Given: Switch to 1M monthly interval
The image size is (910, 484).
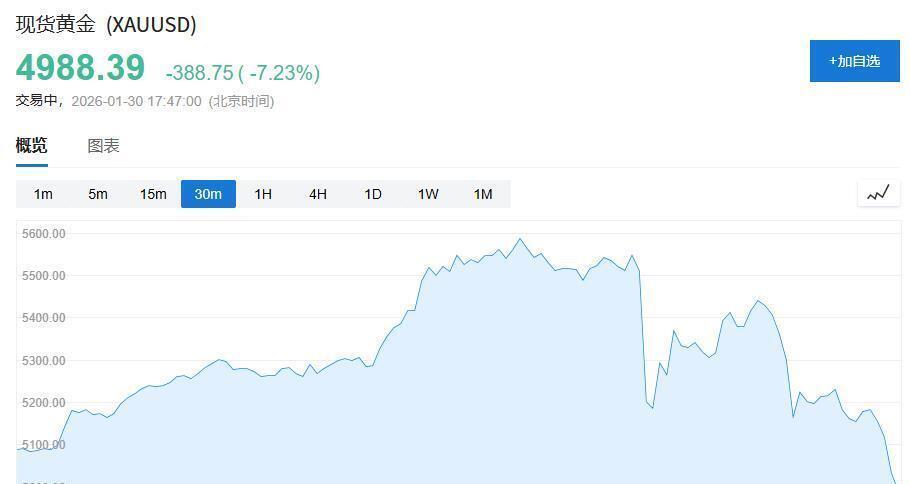Looking at the screenshot, I should 483,194.
